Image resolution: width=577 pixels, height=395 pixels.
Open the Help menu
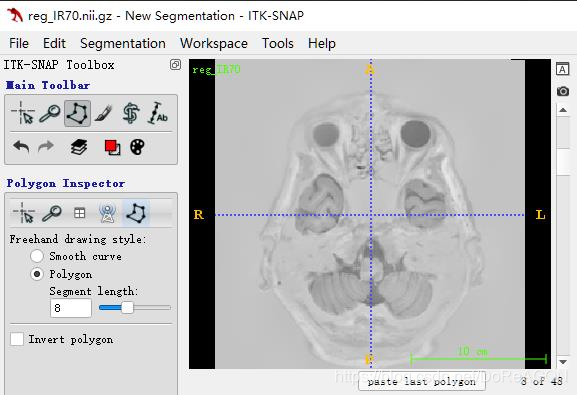[322, 43]
